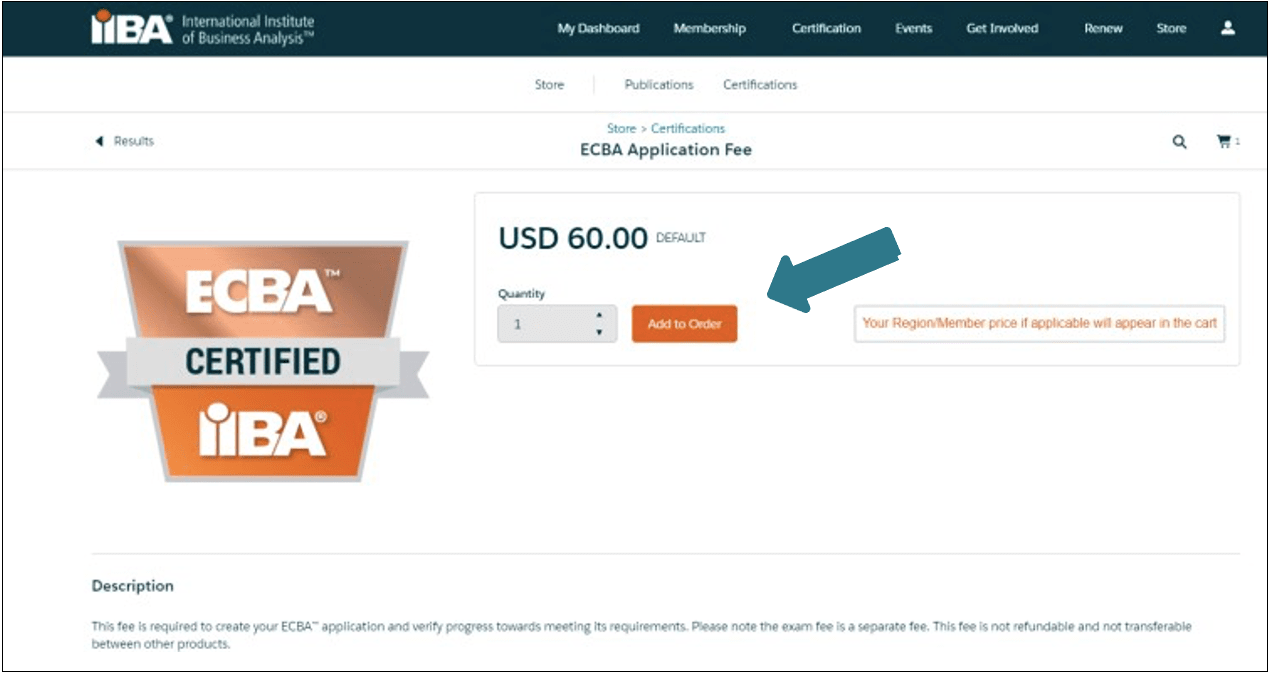Expand the Get Involved menu
This screenshot has height=674, width=1270.
pos(1001,28)
